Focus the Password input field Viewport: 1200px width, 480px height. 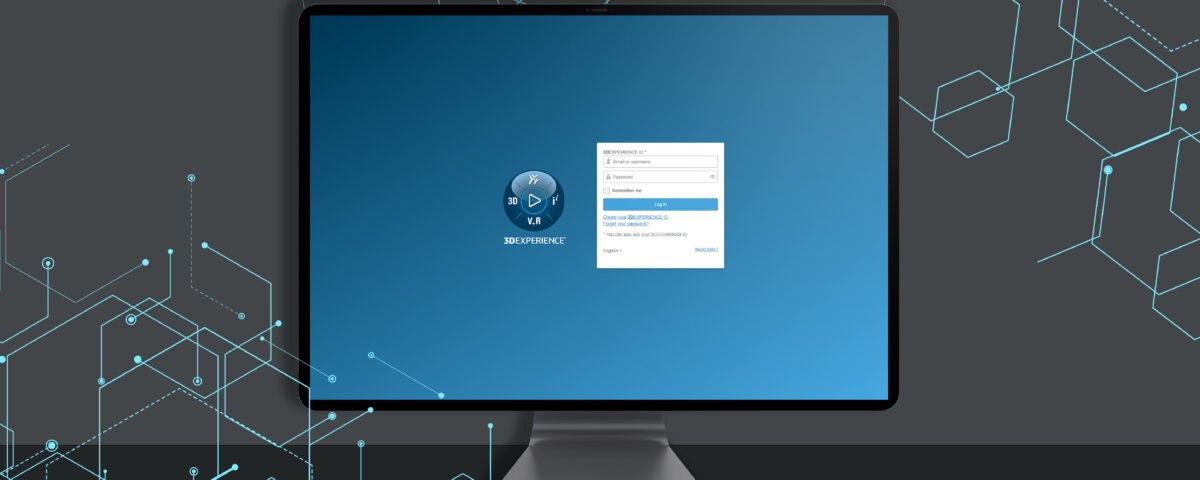click(658, 177)
